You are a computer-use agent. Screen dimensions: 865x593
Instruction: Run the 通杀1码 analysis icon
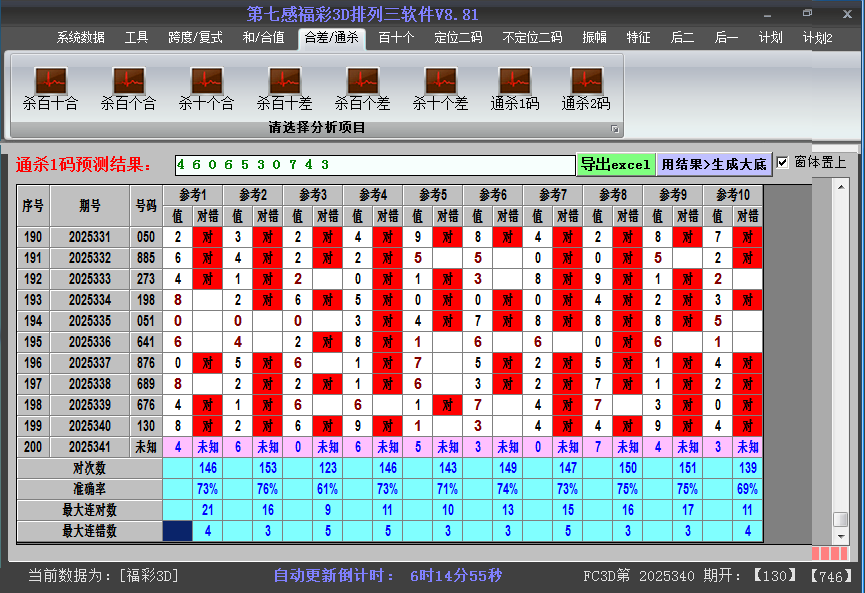point(515,81)
